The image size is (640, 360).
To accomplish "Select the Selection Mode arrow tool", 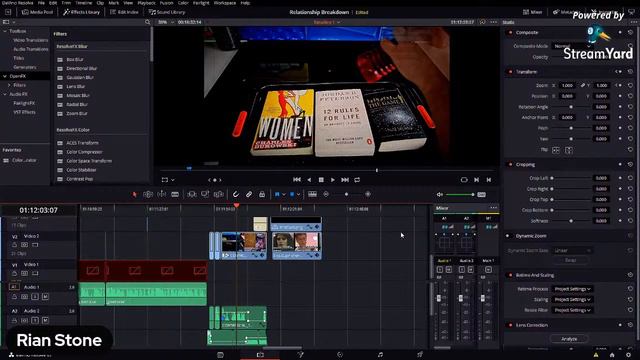I will coord(134,195).
